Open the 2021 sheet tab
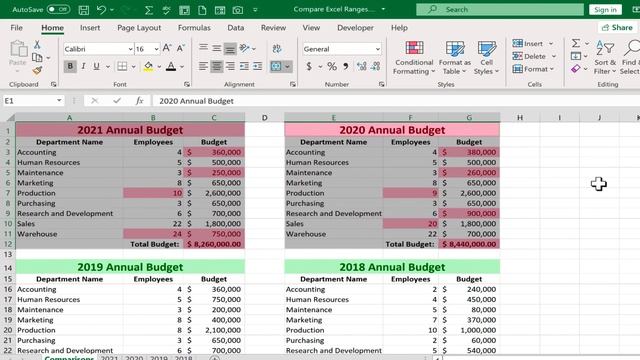Viewport: 640px width, 360px height. coord(109,358)
